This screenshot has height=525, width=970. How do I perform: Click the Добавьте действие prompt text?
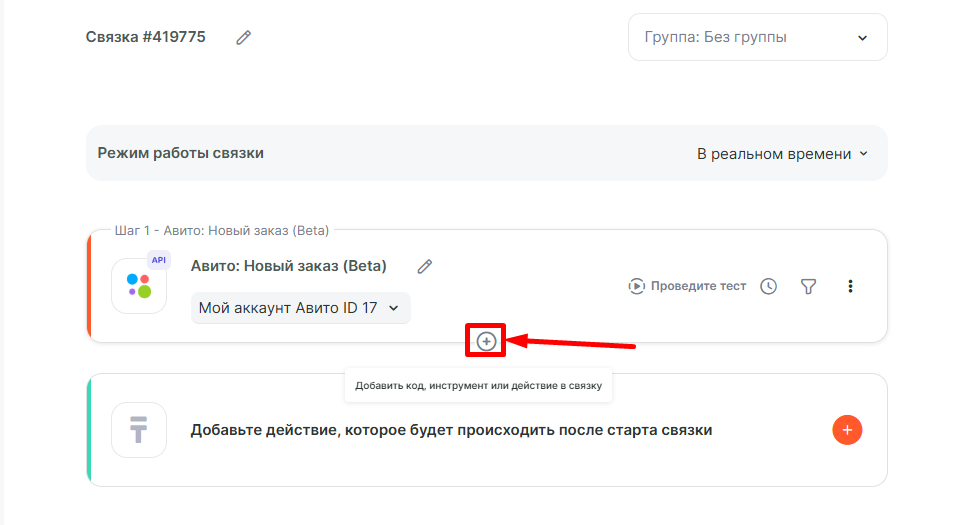[x=451, y=430]
